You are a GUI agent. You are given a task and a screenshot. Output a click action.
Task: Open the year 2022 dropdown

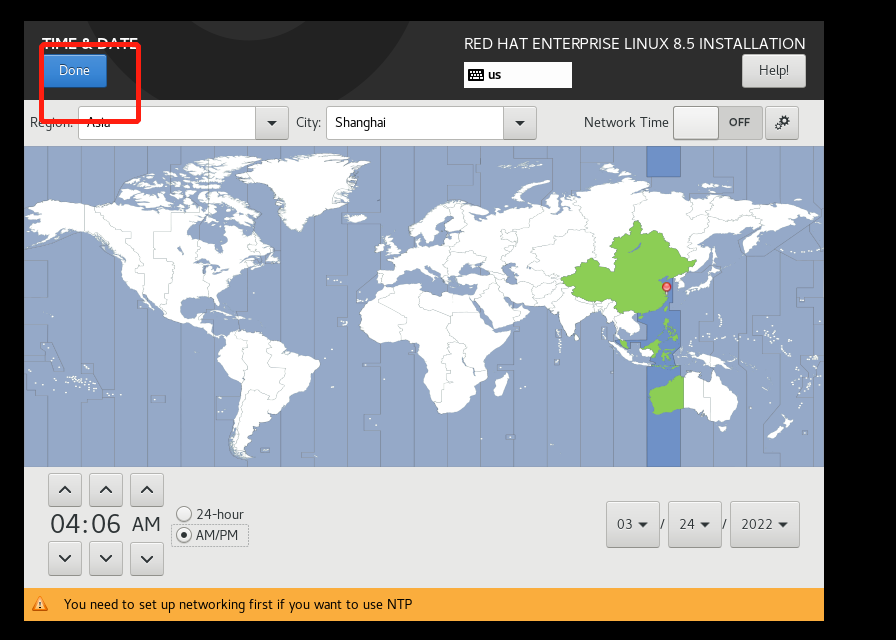click(765, 525)
